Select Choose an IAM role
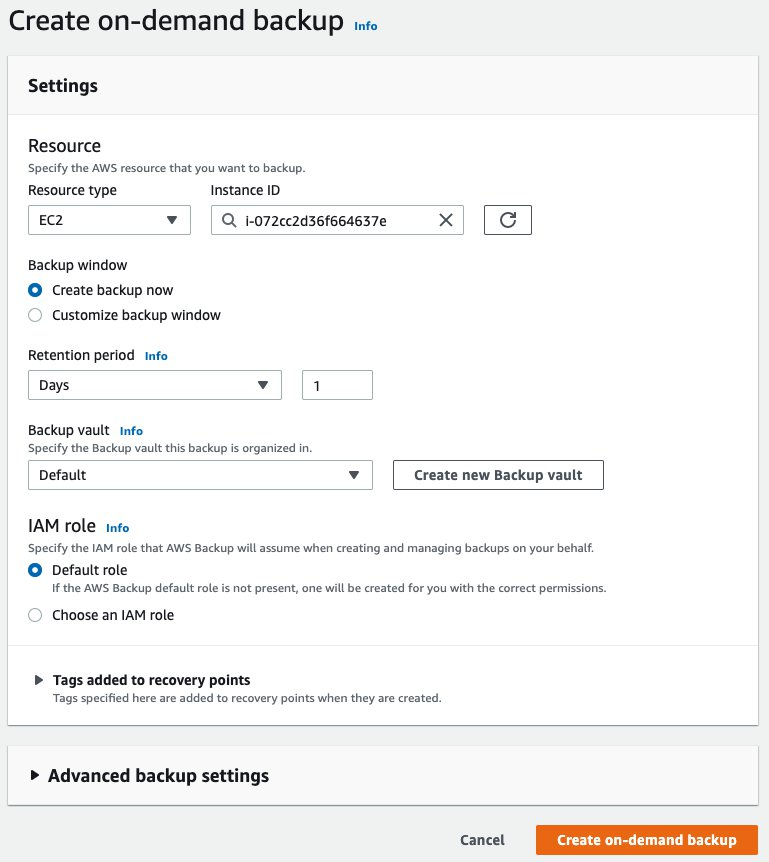 [34, 615]
